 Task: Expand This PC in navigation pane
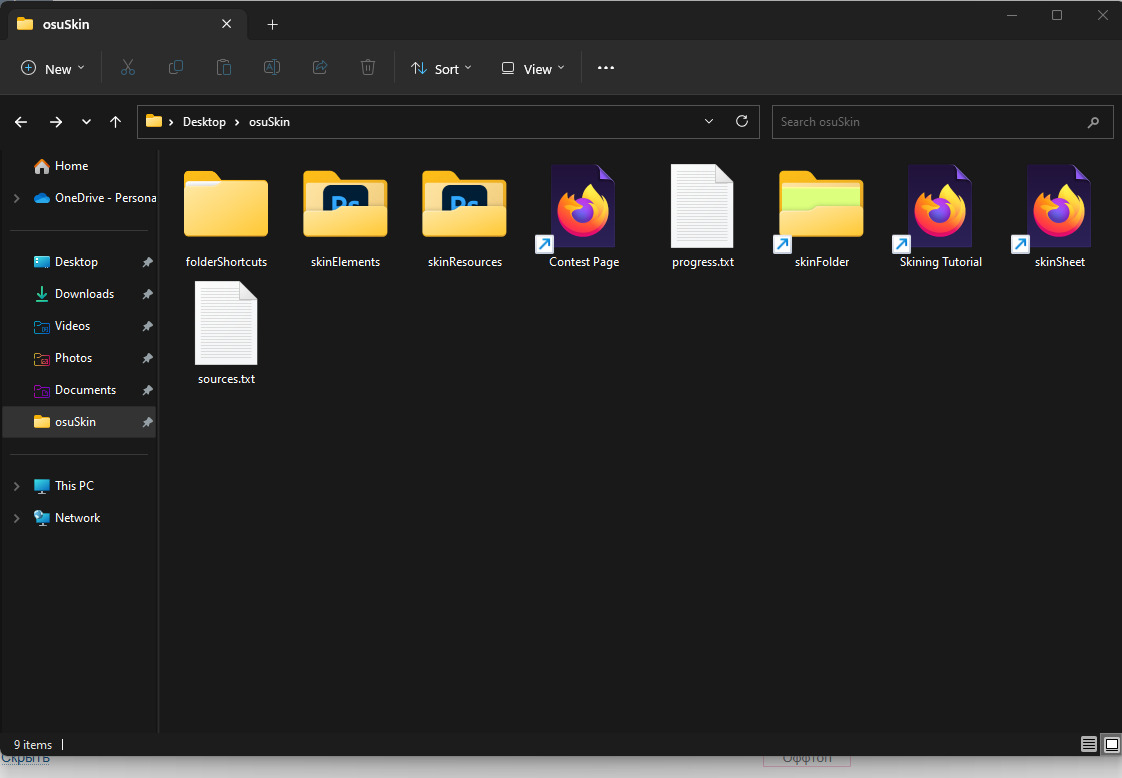(x=16, y=486)
